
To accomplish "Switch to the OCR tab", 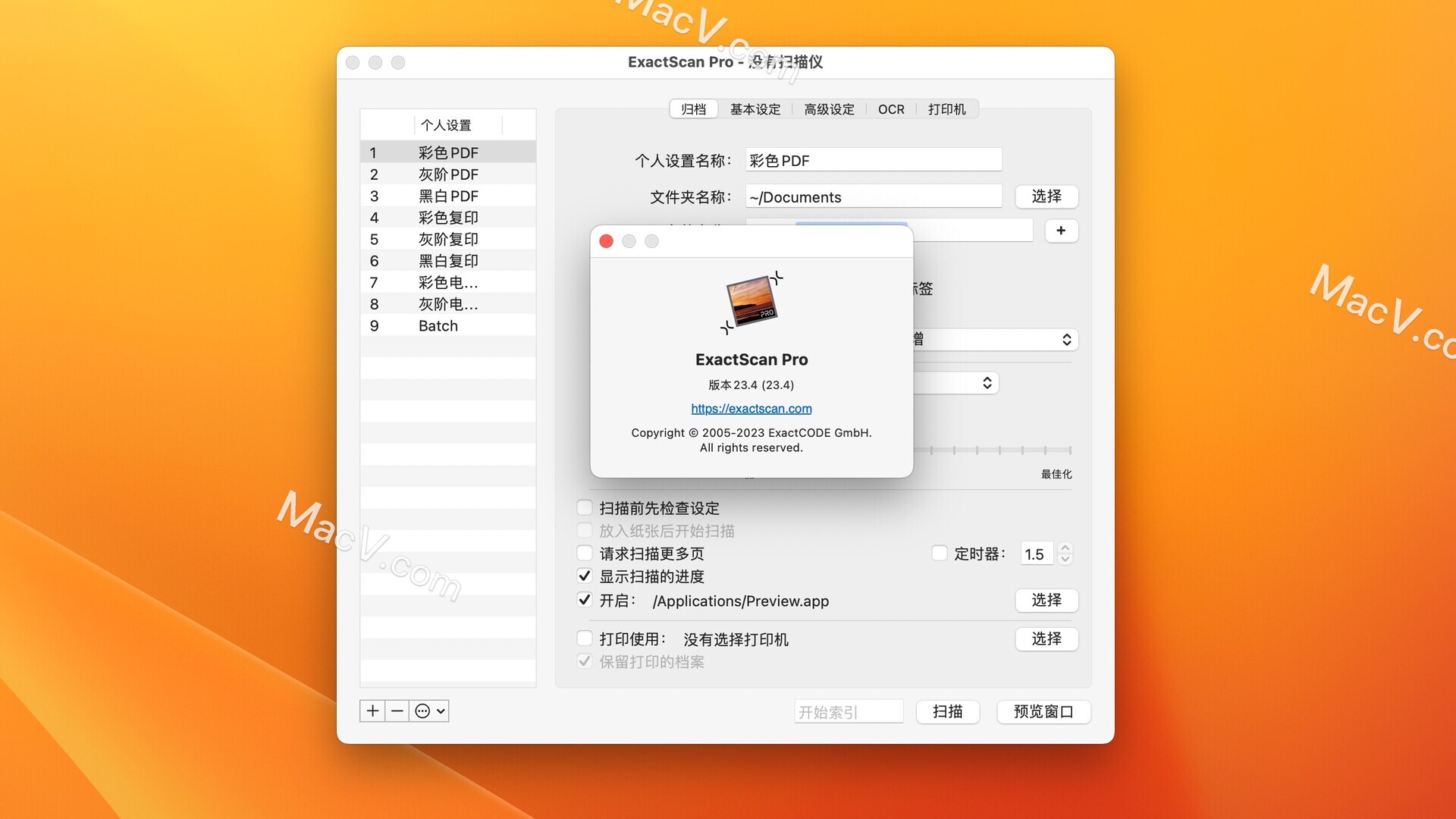I will [x=891, y=109].
